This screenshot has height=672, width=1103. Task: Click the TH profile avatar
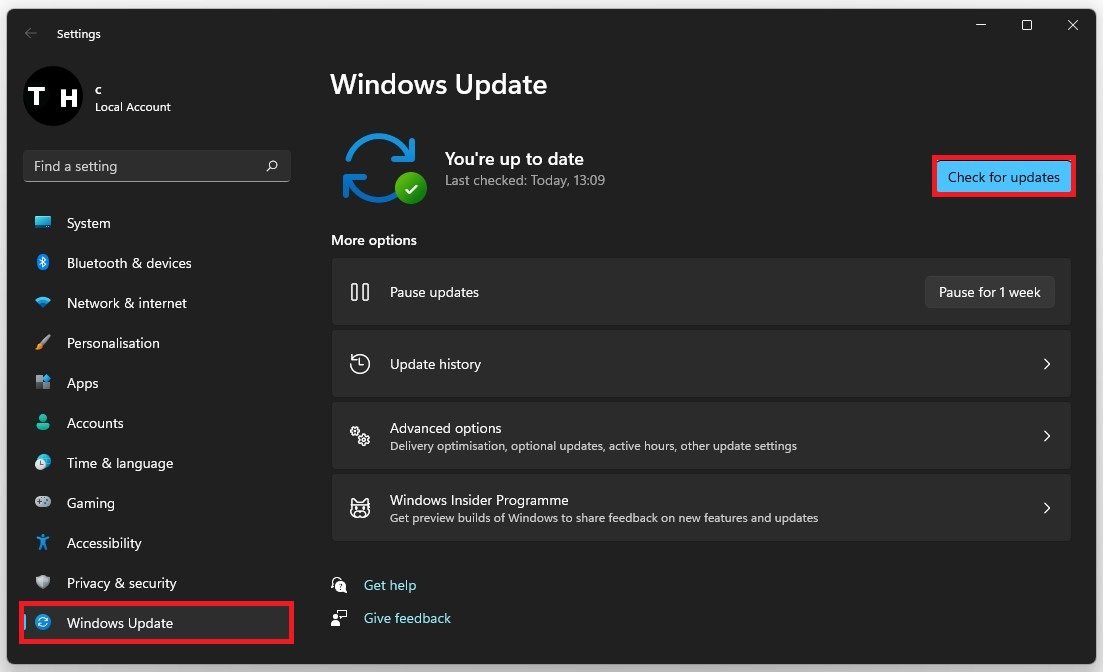pos(53,96)
